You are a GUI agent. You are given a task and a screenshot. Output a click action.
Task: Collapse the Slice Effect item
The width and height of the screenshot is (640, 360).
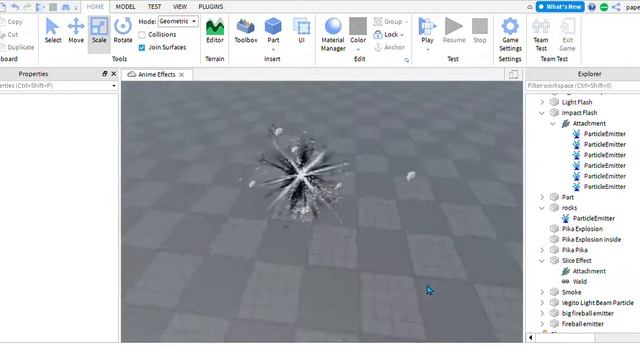coord(542,260)
